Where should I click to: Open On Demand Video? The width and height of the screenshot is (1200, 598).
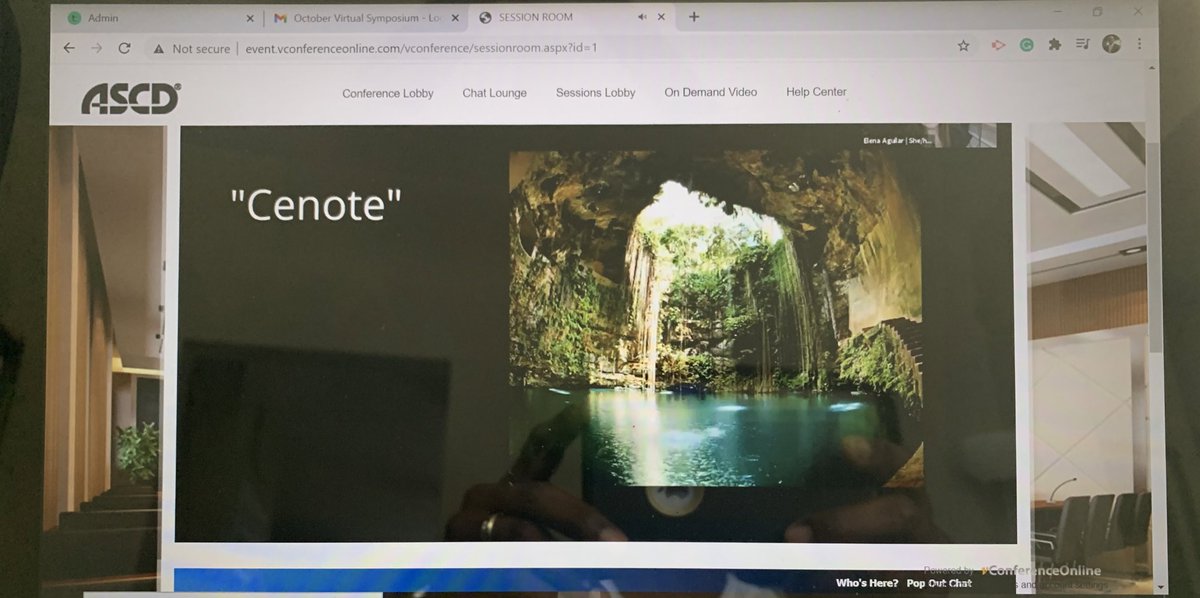pyautogui.click(x=710, y=92)
